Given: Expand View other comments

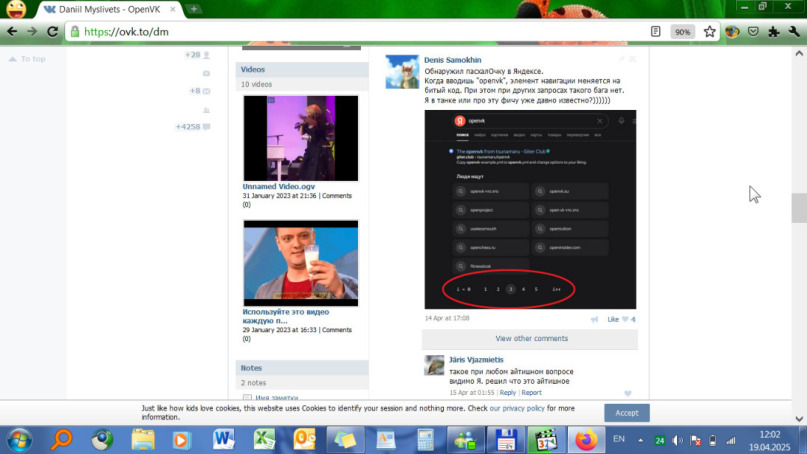Looking at the screenshot, I should (530, 339).
